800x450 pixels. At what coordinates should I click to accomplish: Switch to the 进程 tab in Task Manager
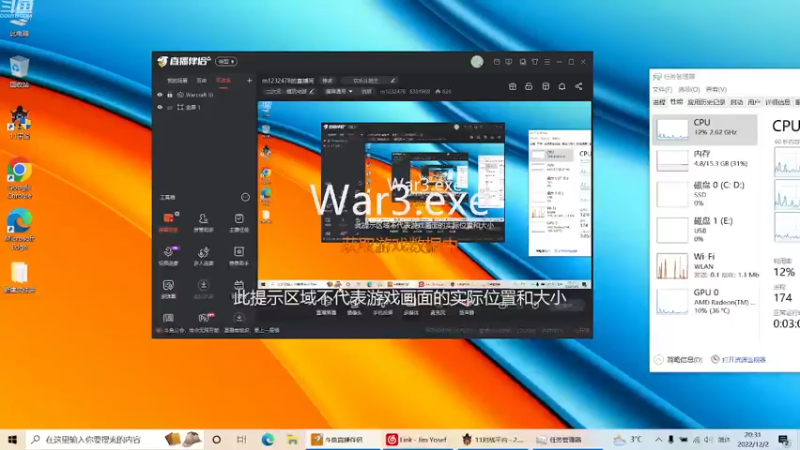659,102
